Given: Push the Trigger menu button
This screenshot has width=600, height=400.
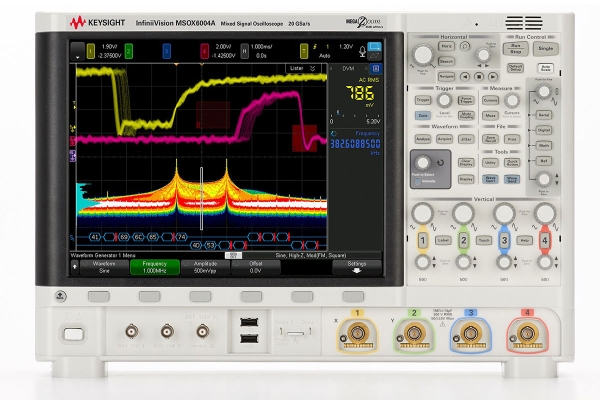Looking at the screenshot, I should point(423,100).
